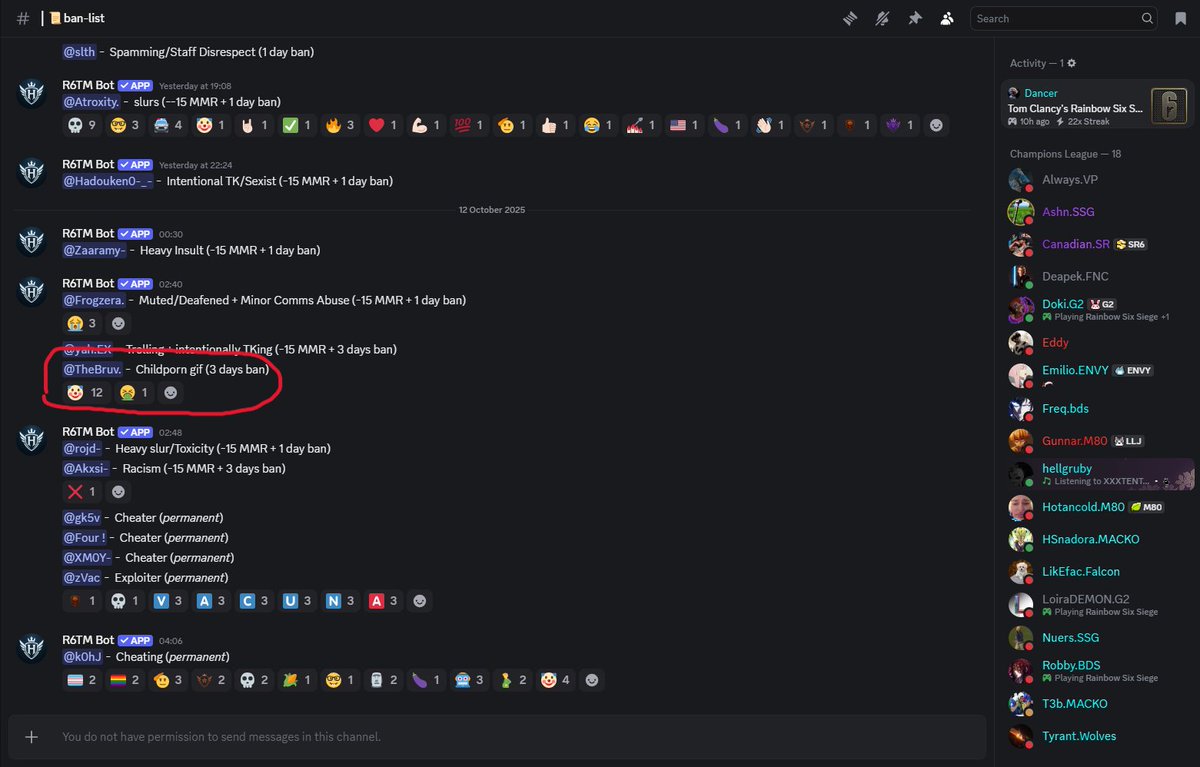Open R6TM Bot avatar on k0hJ message

click(31, 648)
